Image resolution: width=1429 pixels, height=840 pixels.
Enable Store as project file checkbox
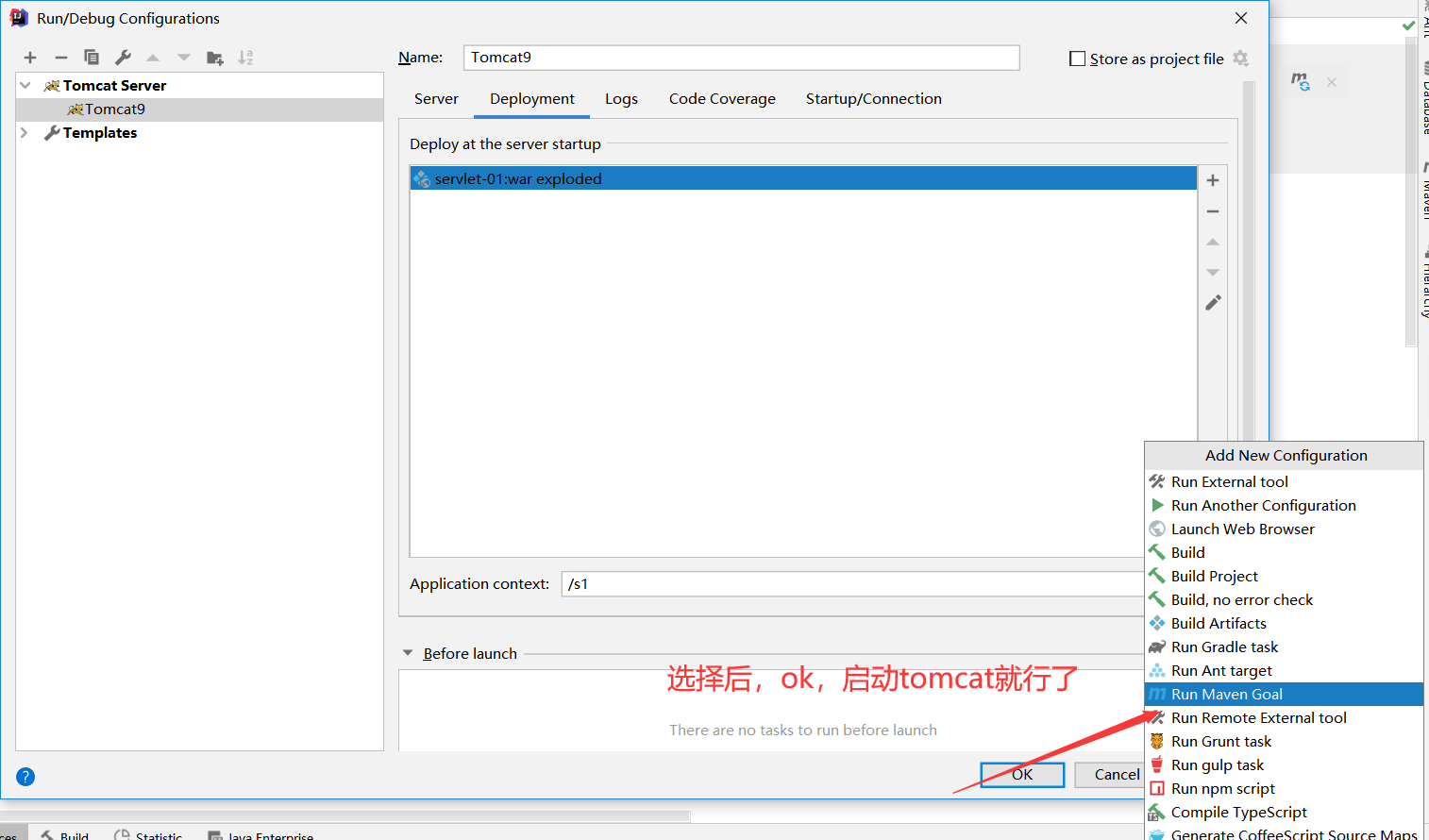point(1077,59)
